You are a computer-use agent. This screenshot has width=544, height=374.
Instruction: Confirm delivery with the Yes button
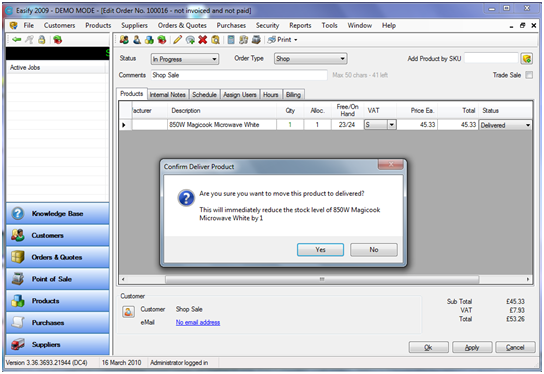pos(320,250)
